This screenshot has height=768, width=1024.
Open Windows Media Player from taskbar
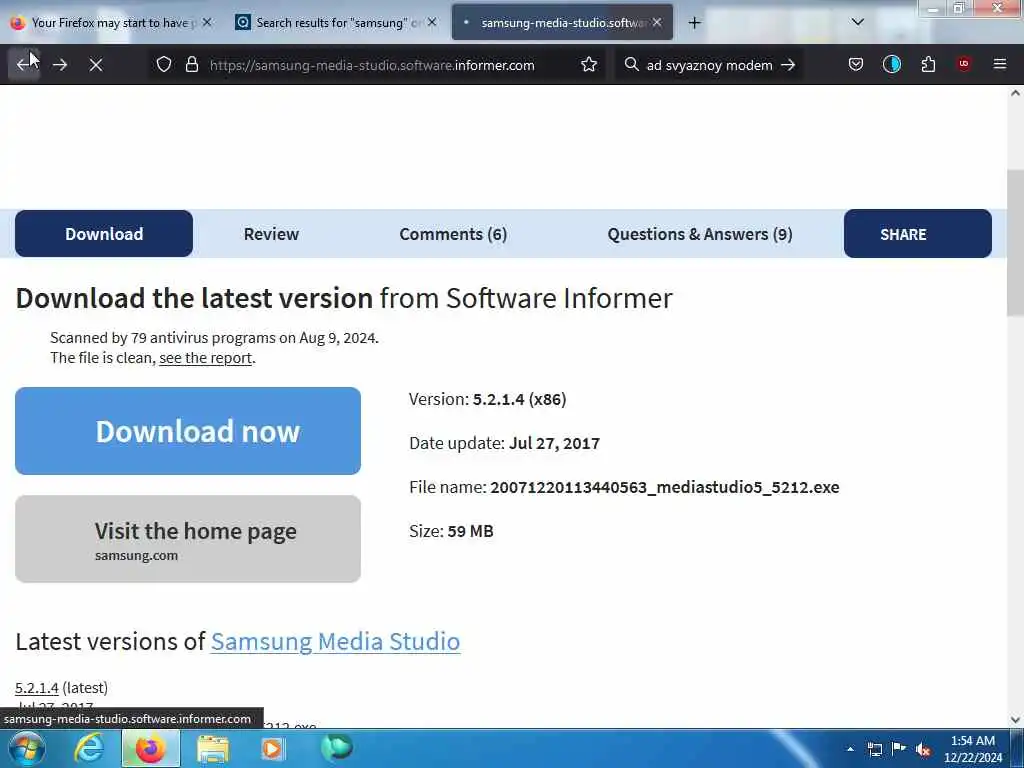274,749
